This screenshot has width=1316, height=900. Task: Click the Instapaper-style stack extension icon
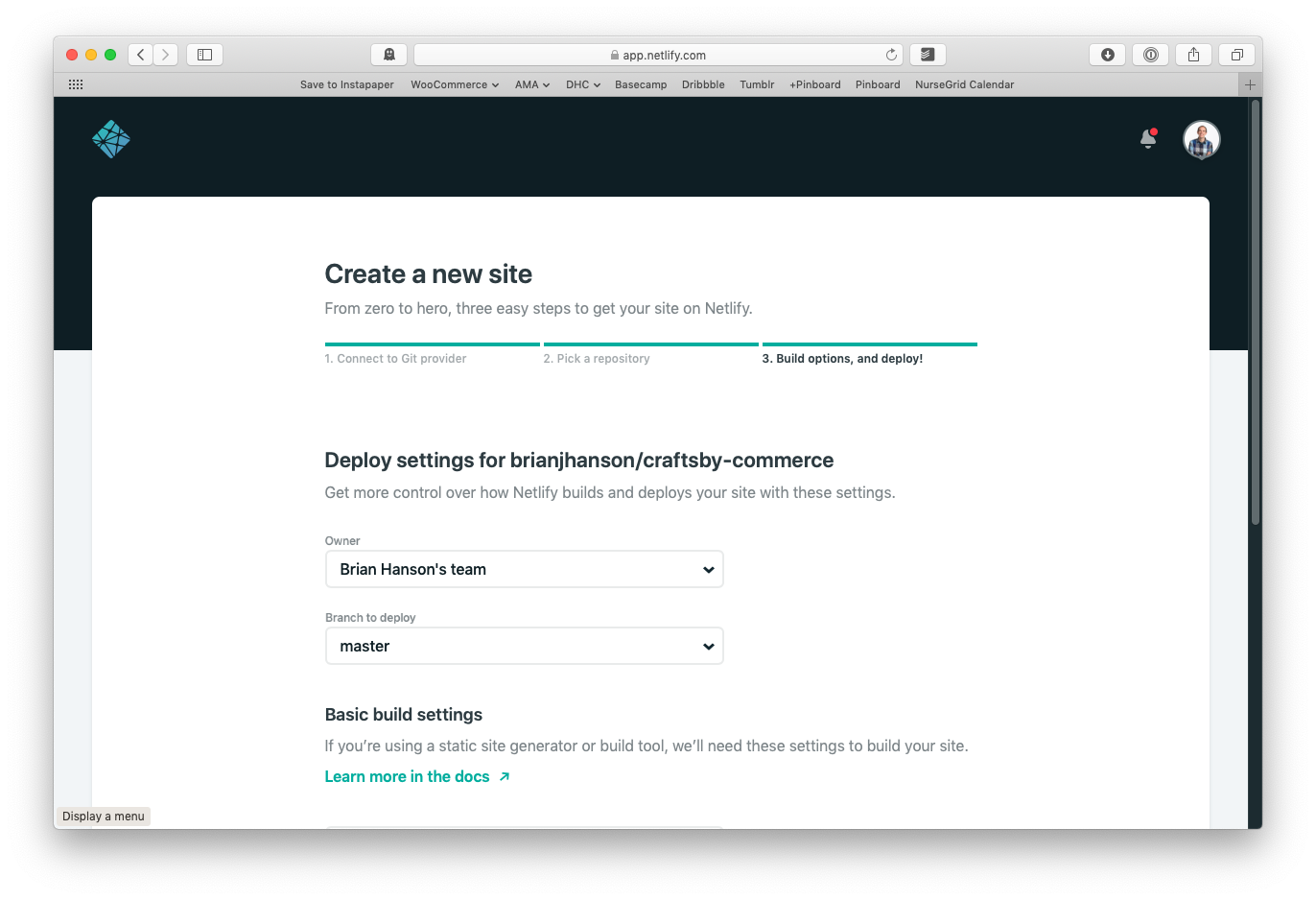(928, 55)
